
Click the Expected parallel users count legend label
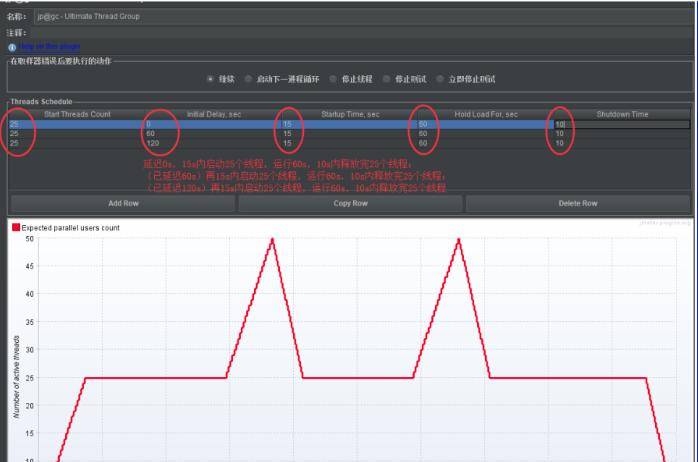(70, 228)
